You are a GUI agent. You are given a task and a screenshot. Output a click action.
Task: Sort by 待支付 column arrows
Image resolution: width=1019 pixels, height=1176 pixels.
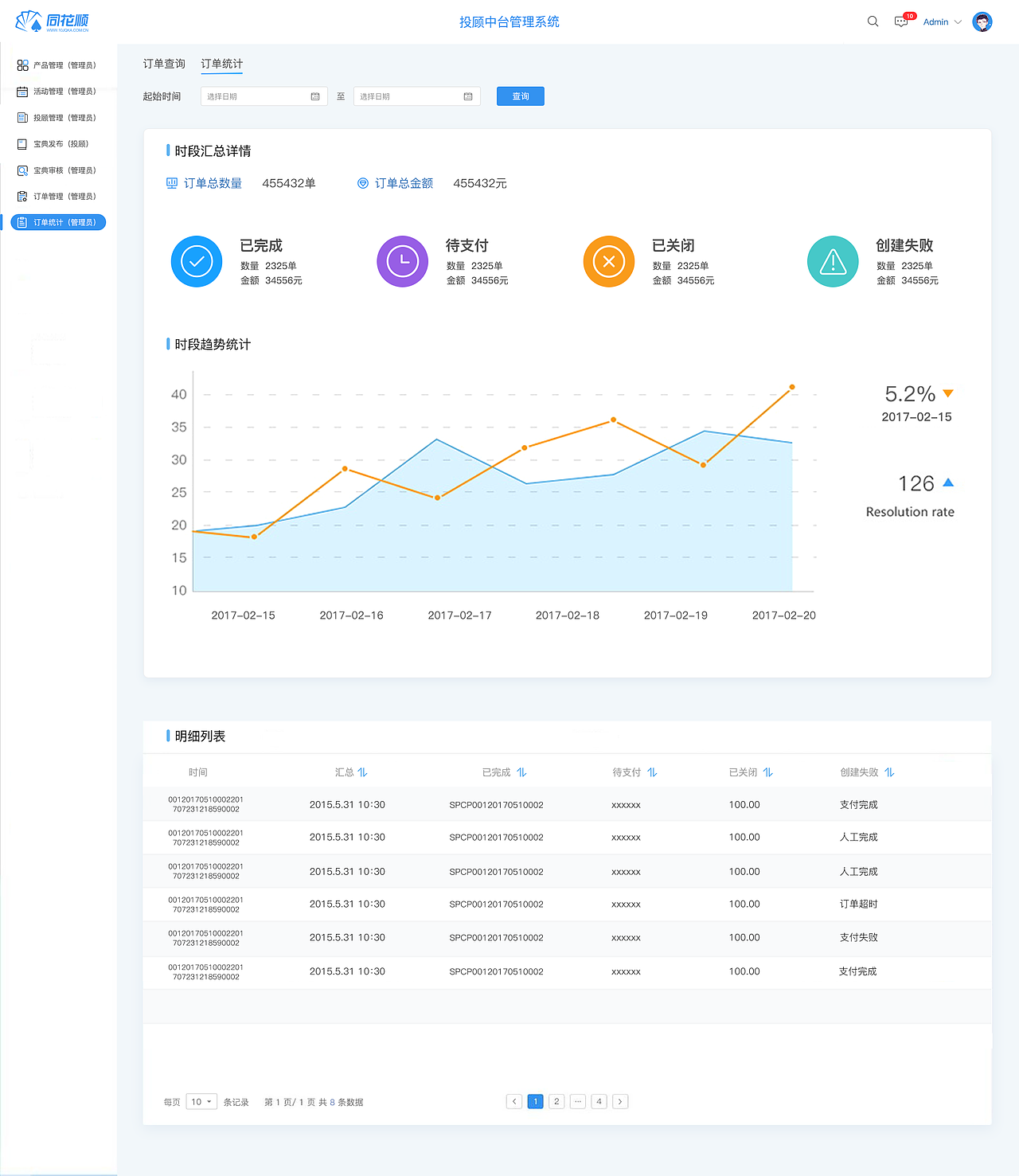point(652,772)
